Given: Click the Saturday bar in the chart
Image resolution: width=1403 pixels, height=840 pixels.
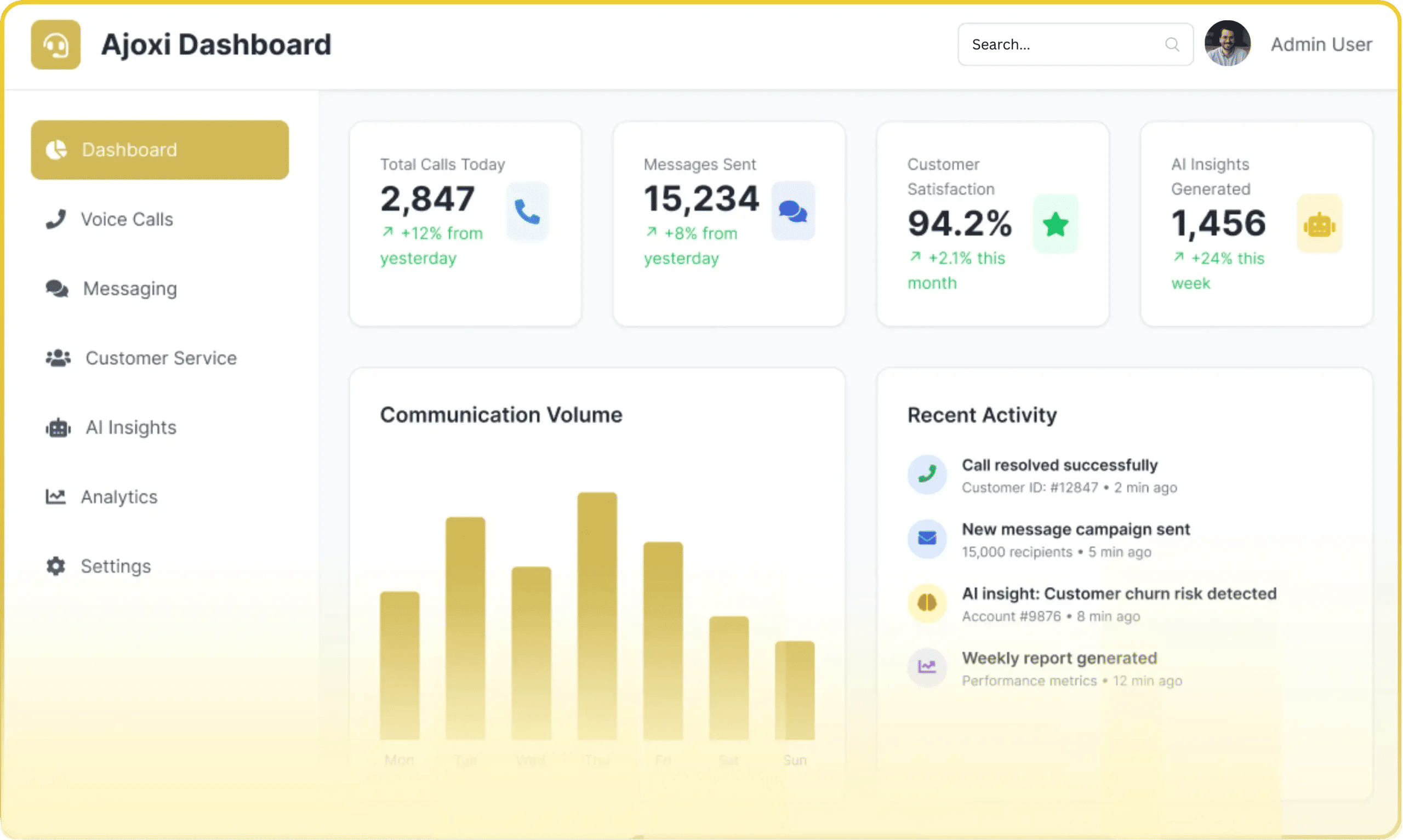Looking at the screenshot, I should 729,679.
